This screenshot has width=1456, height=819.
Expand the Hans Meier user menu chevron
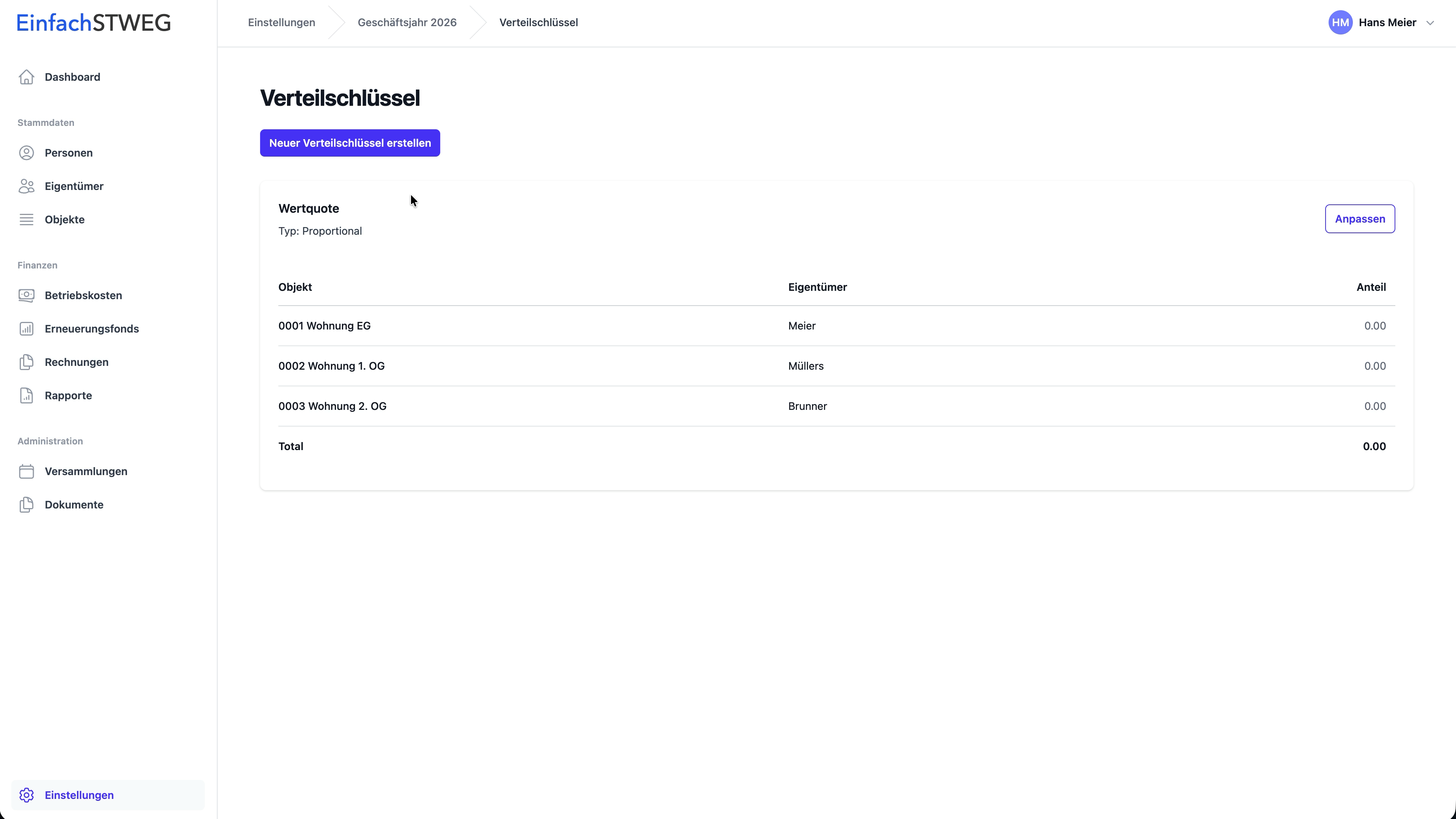point(1430,23)
